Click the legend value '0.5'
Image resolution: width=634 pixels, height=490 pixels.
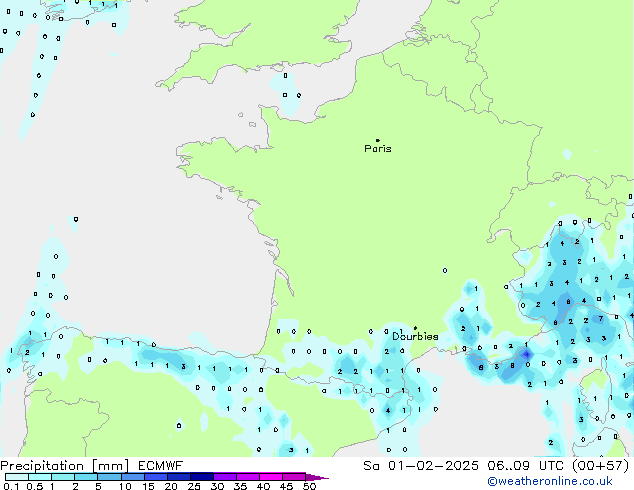(x=34, y=486)
